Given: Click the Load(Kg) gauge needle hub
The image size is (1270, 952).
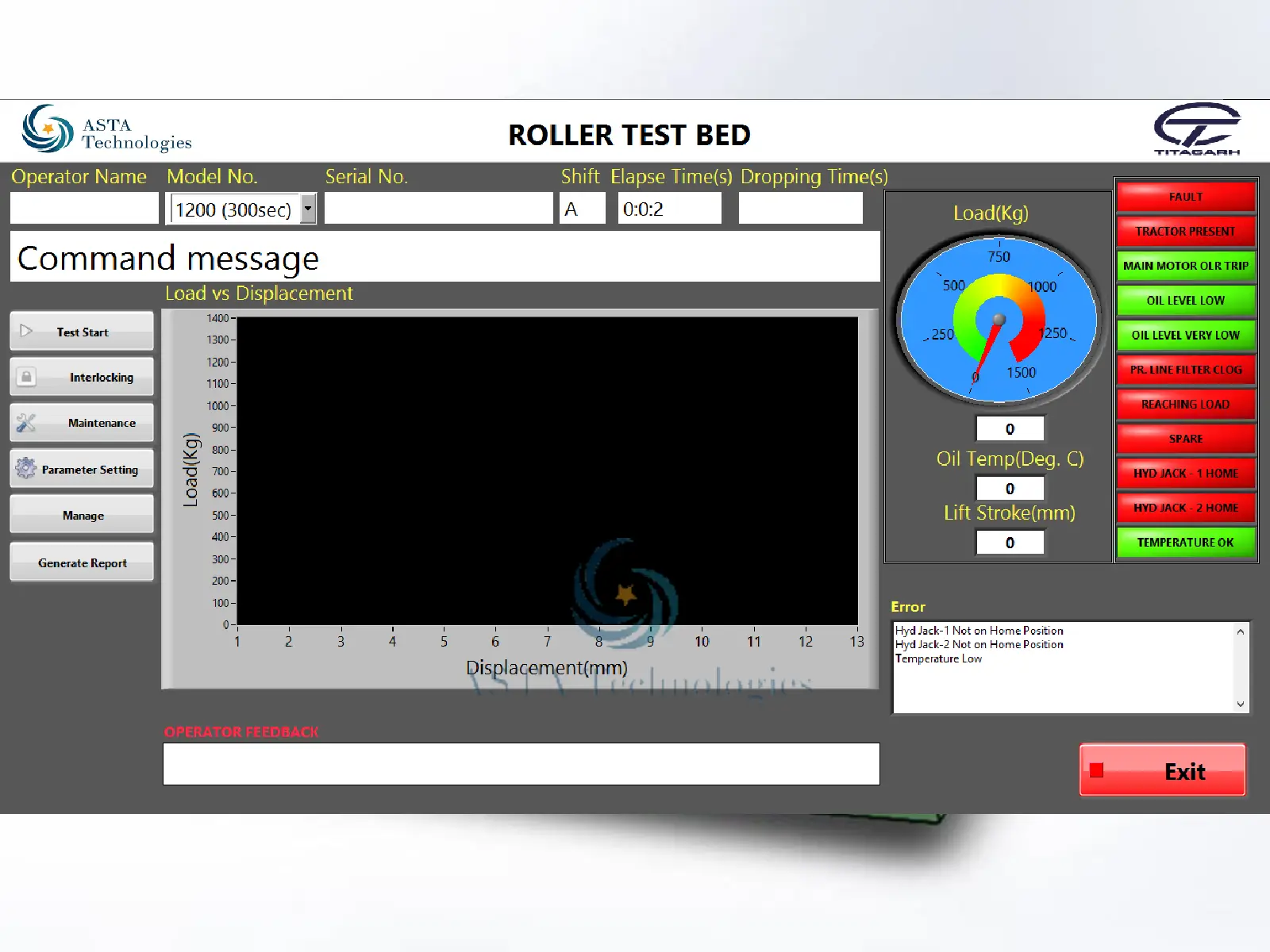Looking at the screenshot, I should [x=999, y=320].
